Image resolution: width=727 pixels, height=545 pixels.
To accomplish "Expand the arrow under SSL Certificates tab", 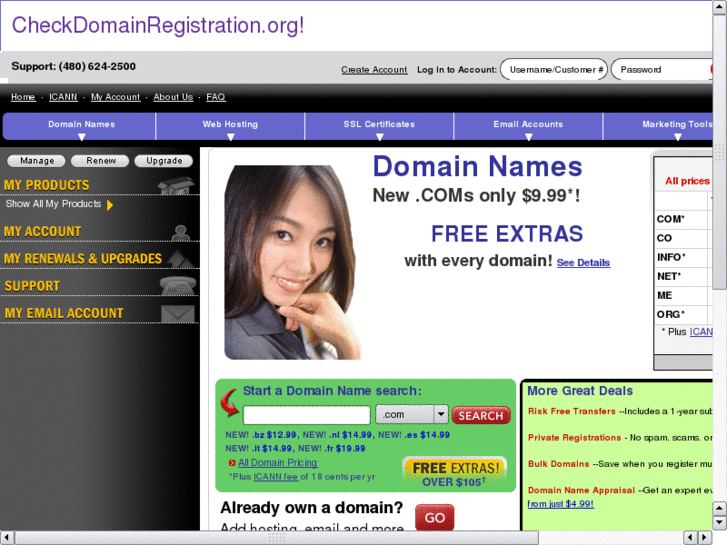I will [x=380, y=137].
